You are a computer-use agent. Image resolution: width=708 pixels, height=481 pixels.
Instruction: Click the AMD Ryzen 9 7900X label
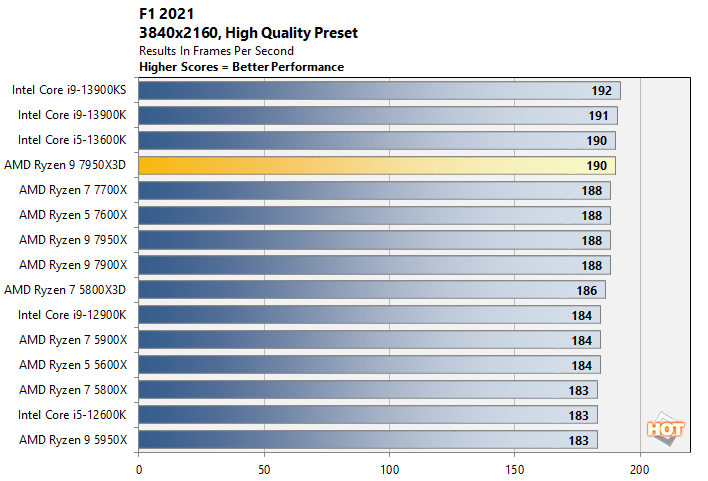[73, 265]
